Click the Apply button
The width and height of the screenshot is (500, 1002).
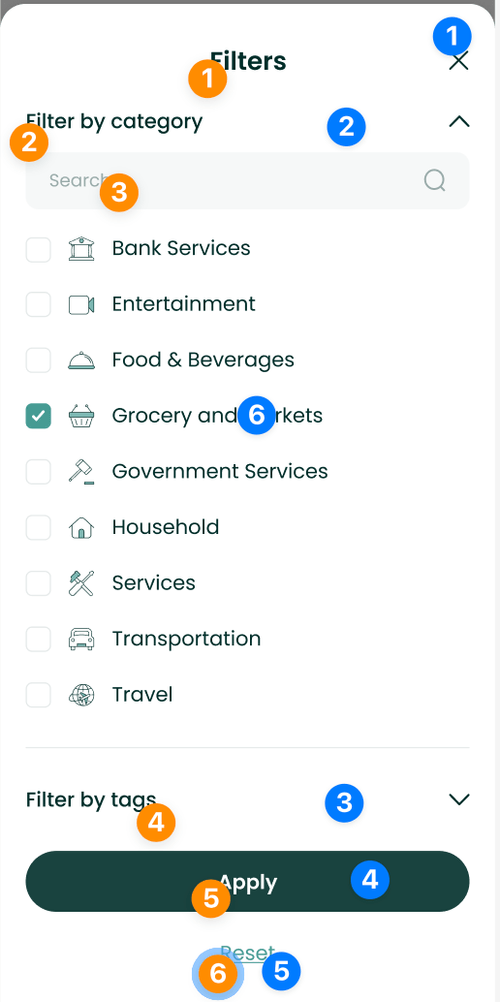point(247,881)
